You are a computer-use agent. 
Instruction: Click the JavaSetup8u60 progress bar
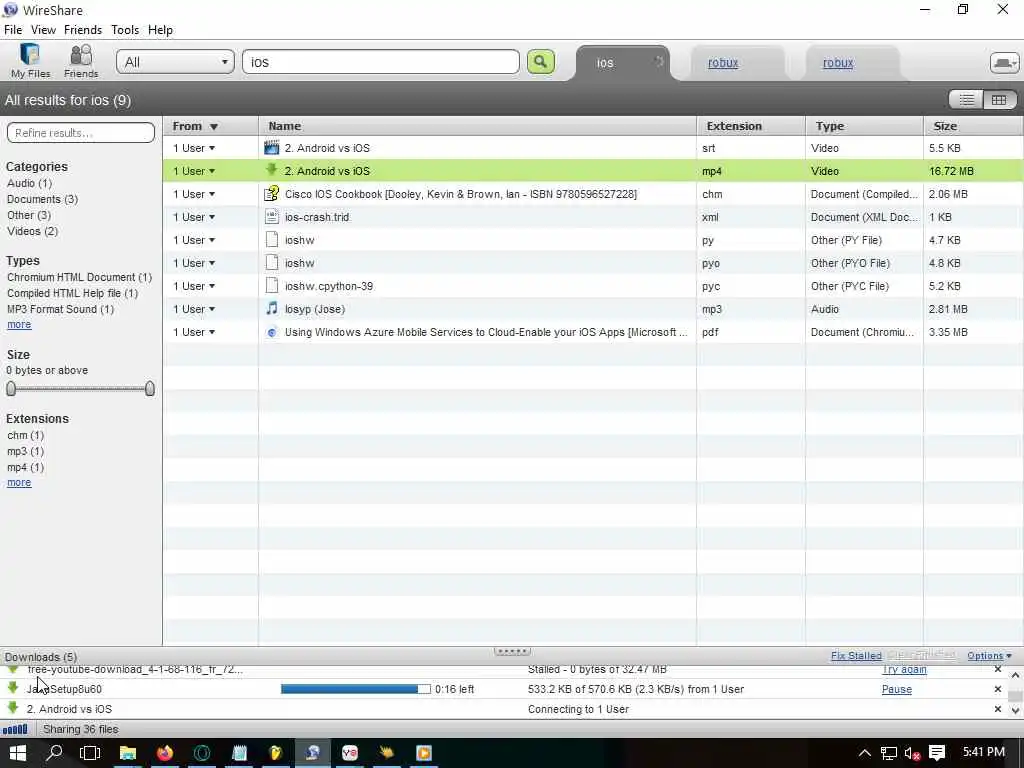(356, 689)
